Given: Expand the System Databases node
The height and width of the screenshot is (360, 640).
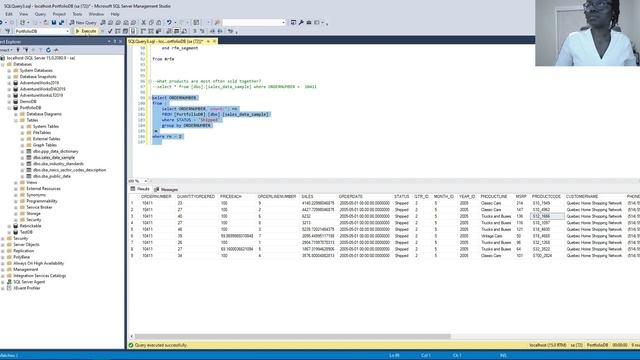Looking at the screenshot, I should tap(9, 70).
